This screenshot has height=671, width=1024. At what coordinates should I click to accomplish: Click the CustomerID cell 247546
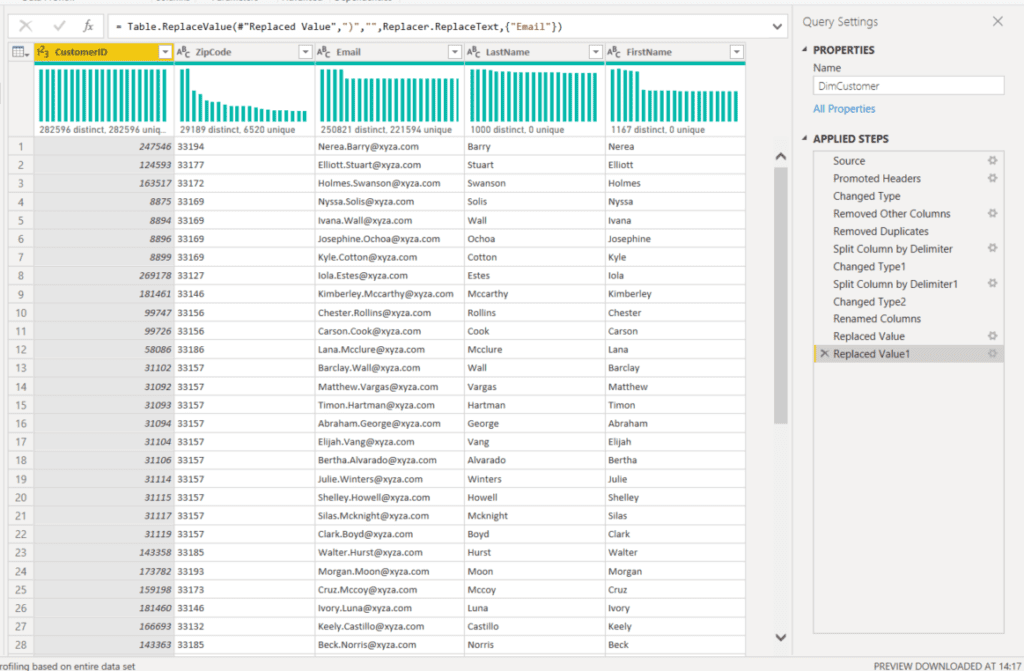104,146
